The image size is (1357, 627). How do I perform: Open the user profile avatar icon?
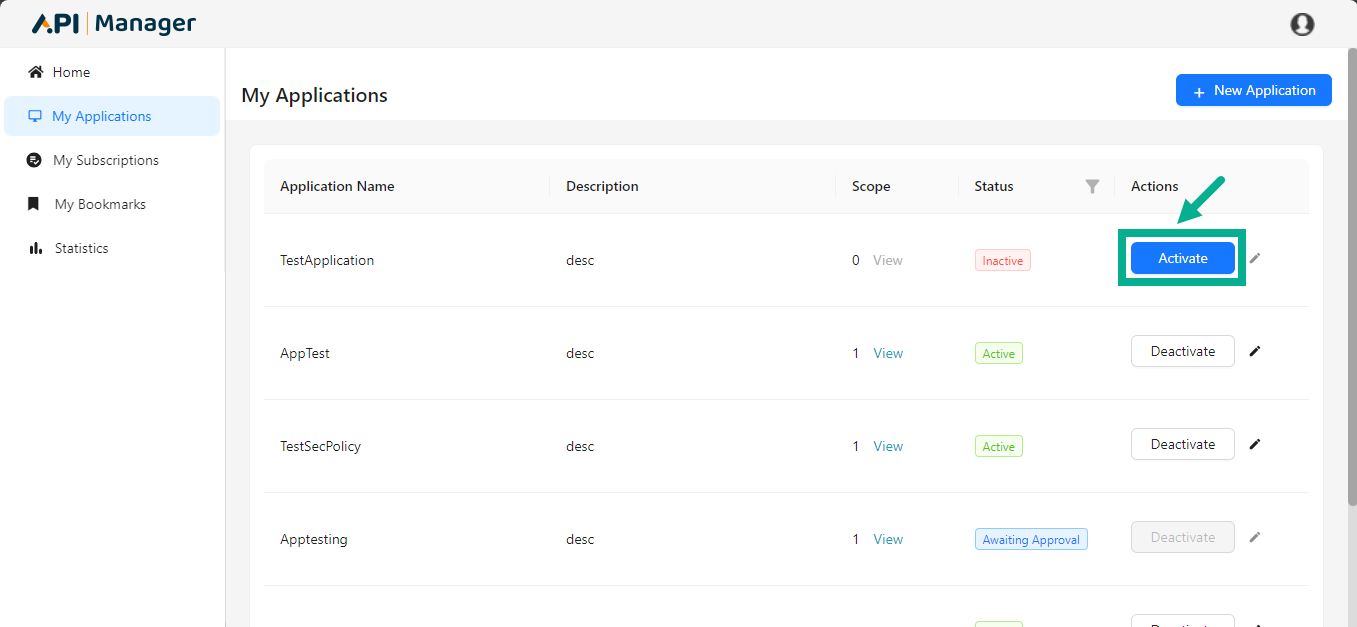(1302, 24)
